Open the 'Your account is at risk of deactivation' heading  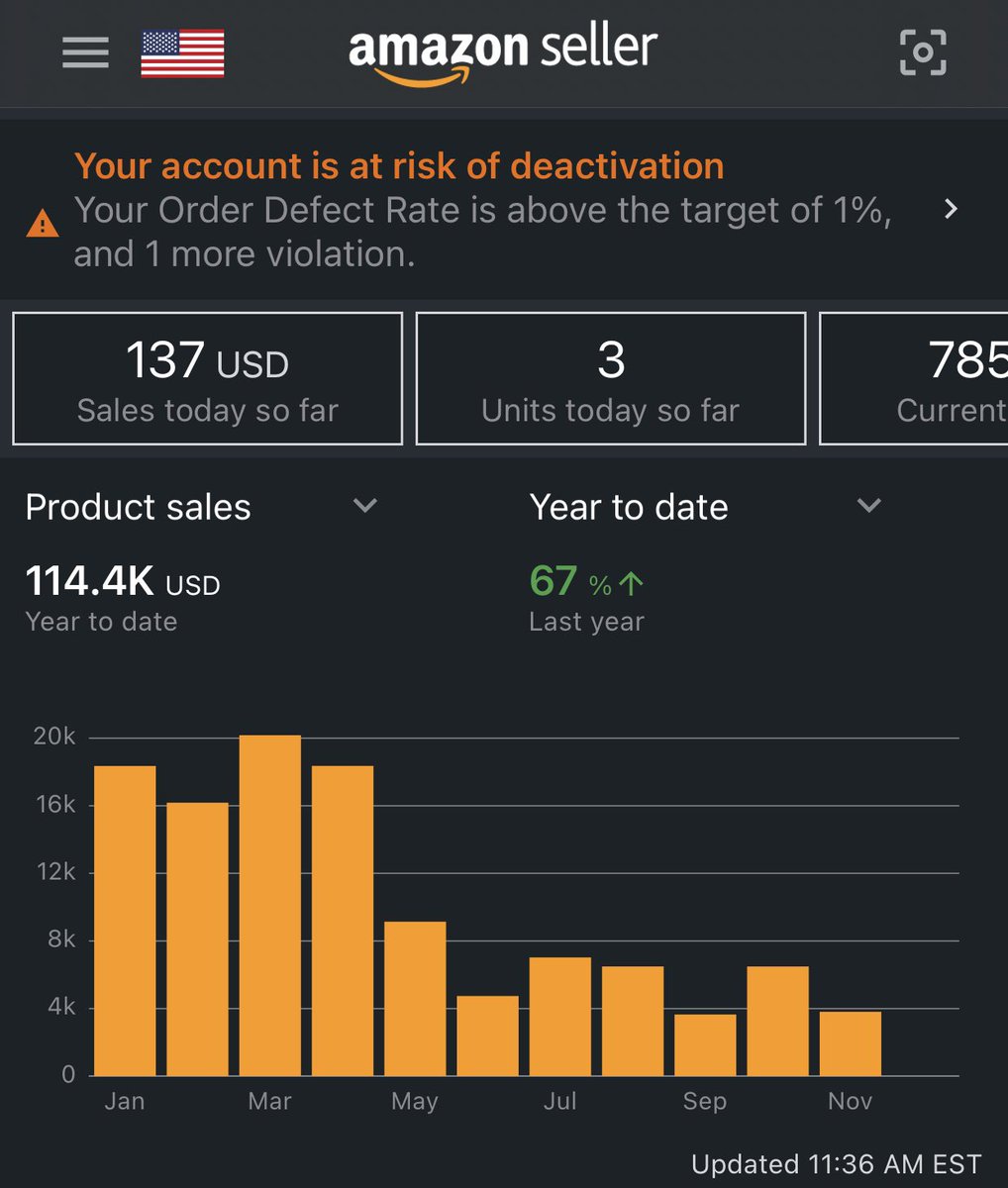point(399,165)
